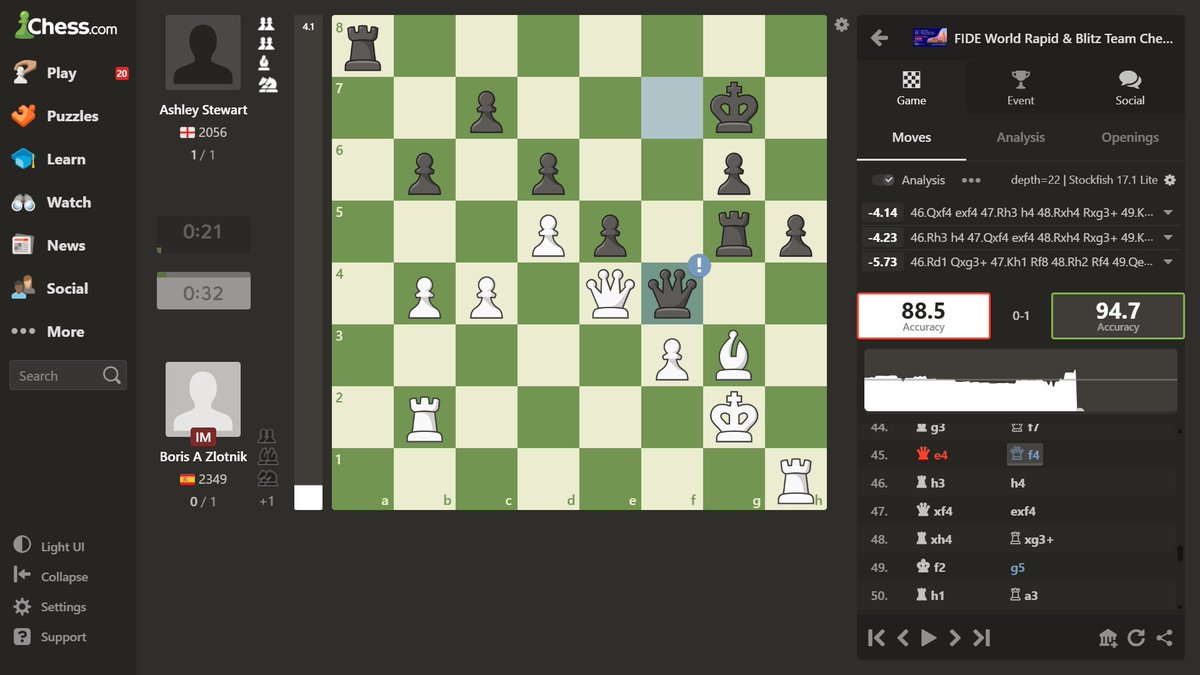Expand the -5.73 engine line
Viewport: 1200px width, 675px height.
click(x=1167, y=262)
